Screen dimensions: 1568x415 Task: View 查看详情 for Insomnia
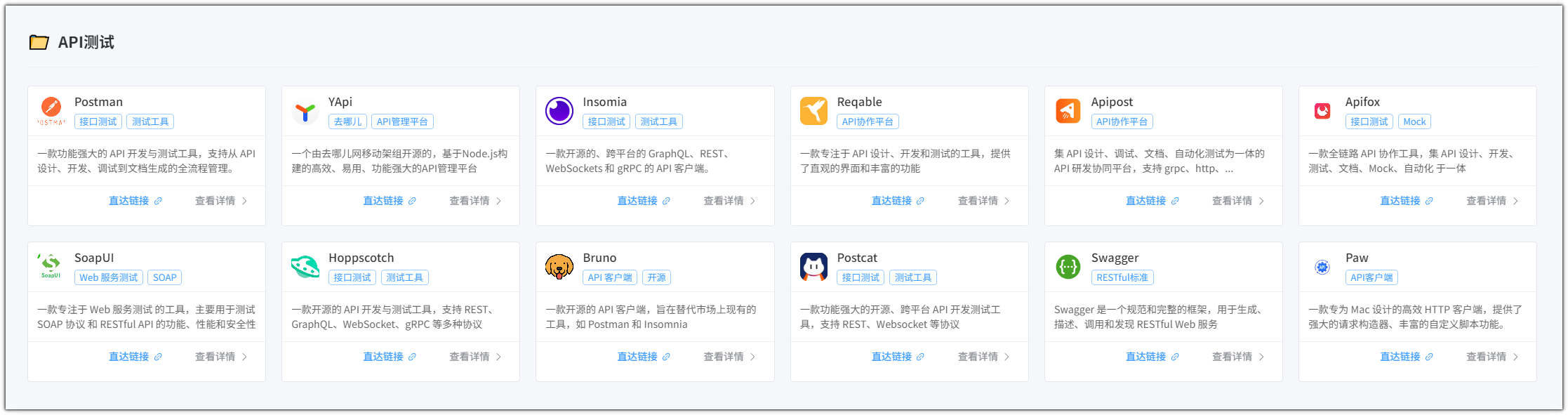coord(729,201)
